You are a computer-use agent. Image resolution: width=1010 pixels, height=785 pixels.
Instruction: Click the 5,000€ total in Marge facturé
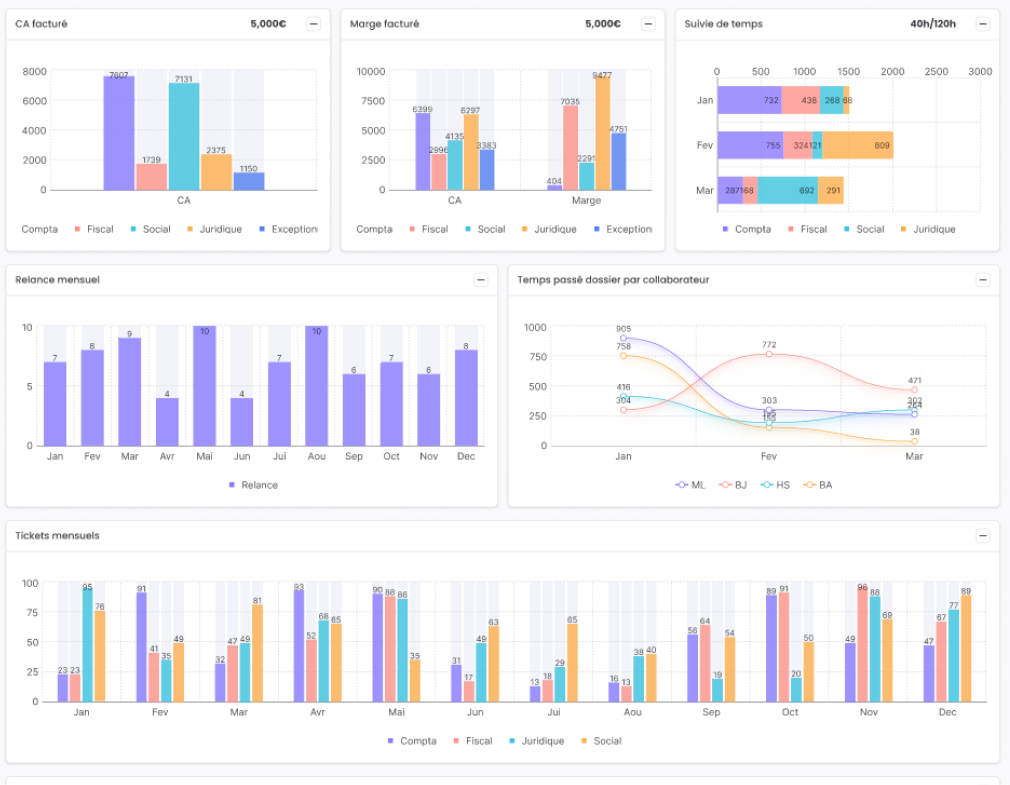pyautogui.click(x=603, y=24)
